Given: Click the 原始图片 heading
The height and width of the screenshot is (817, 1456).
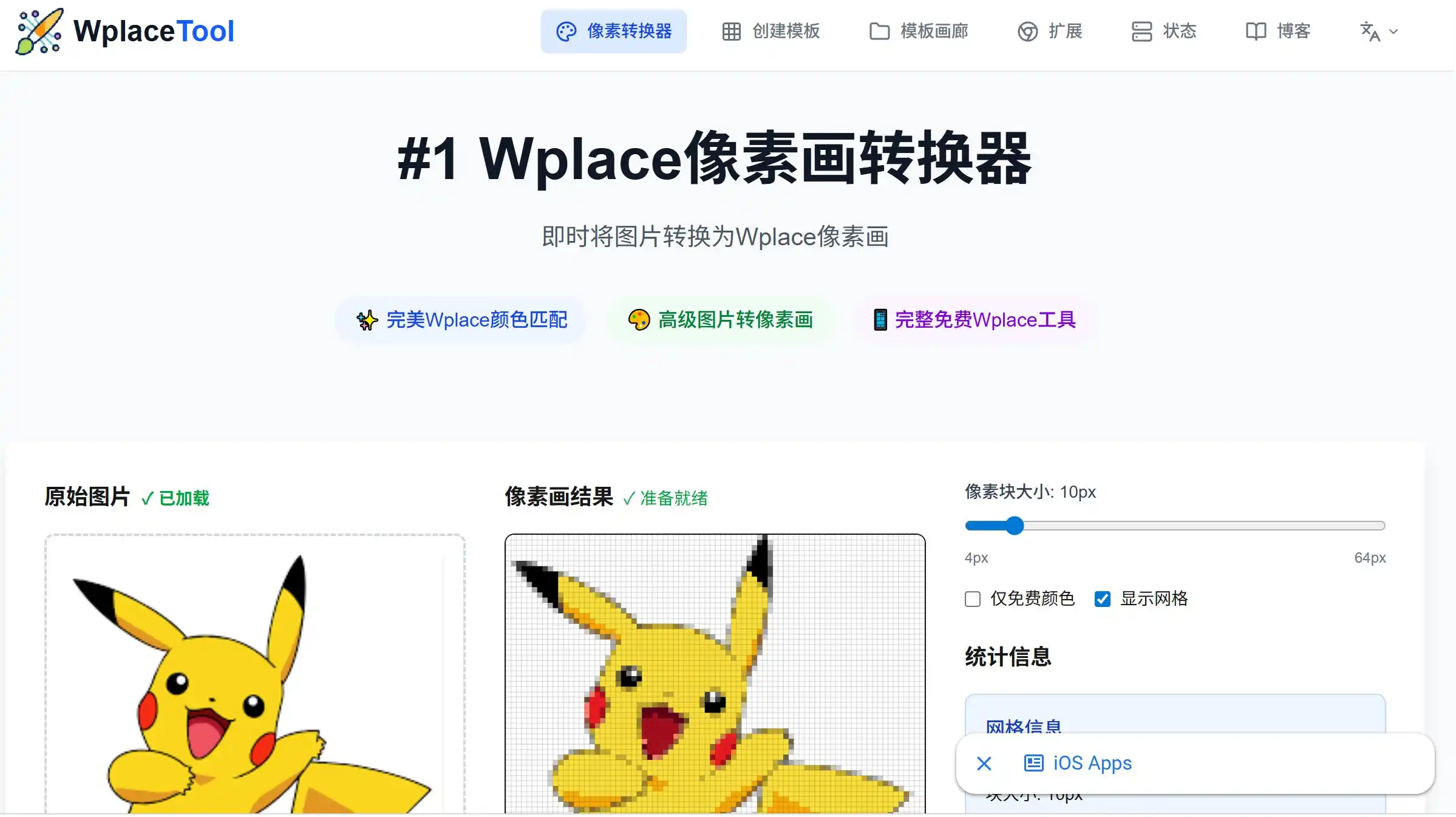Looking at the screenshot, I should pyautogui.click(x=87, y=497).
